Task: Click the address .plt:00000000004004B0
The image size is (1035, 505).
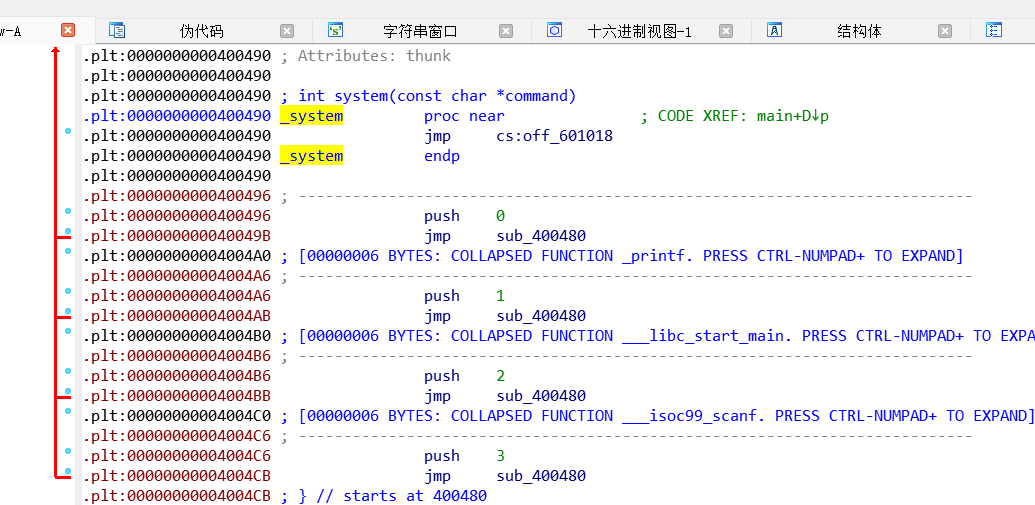Action: pyautogui.click(x=177, y=336)
